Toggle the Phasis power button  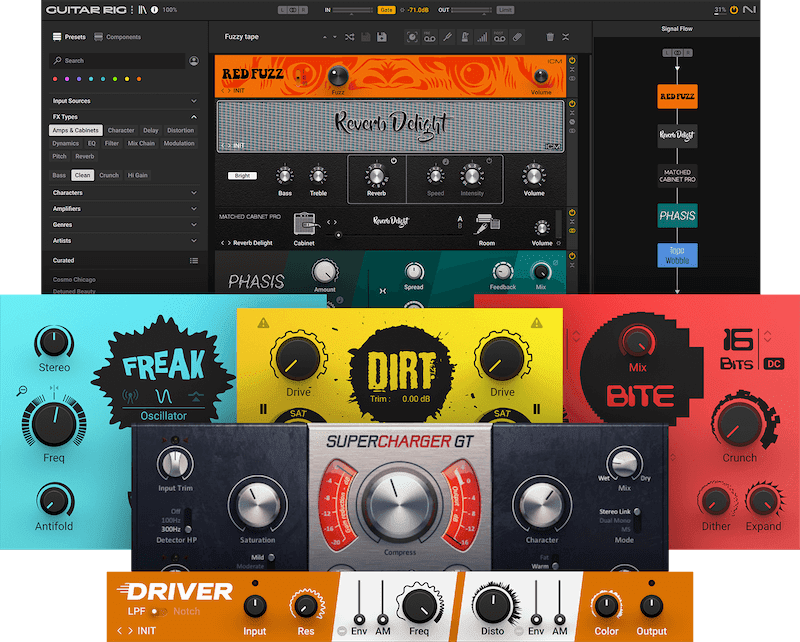[572, 256]
